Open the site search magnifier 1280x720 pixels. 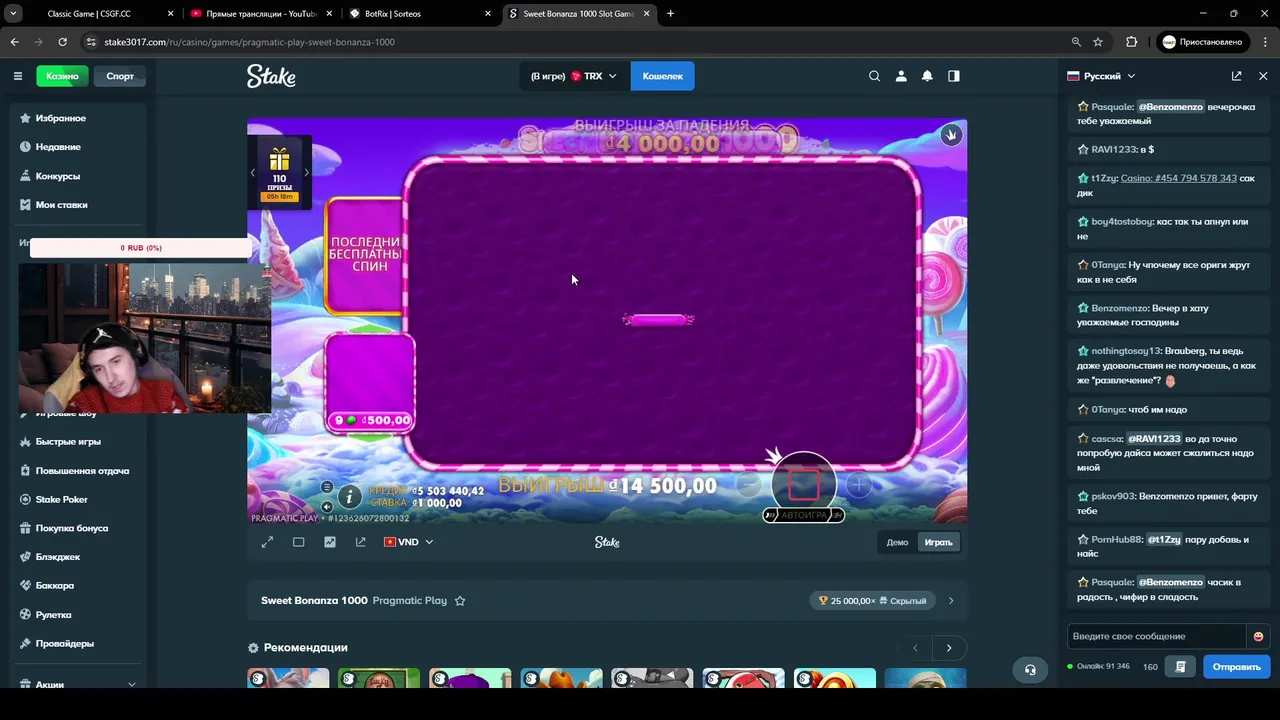(x=874, y=76)
